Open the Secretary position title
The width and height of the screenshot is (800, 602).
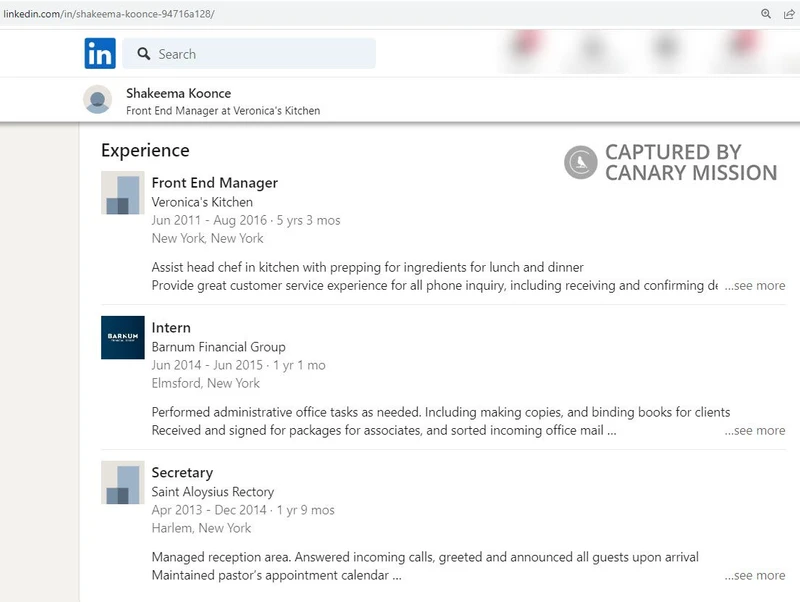pos(182,472)
